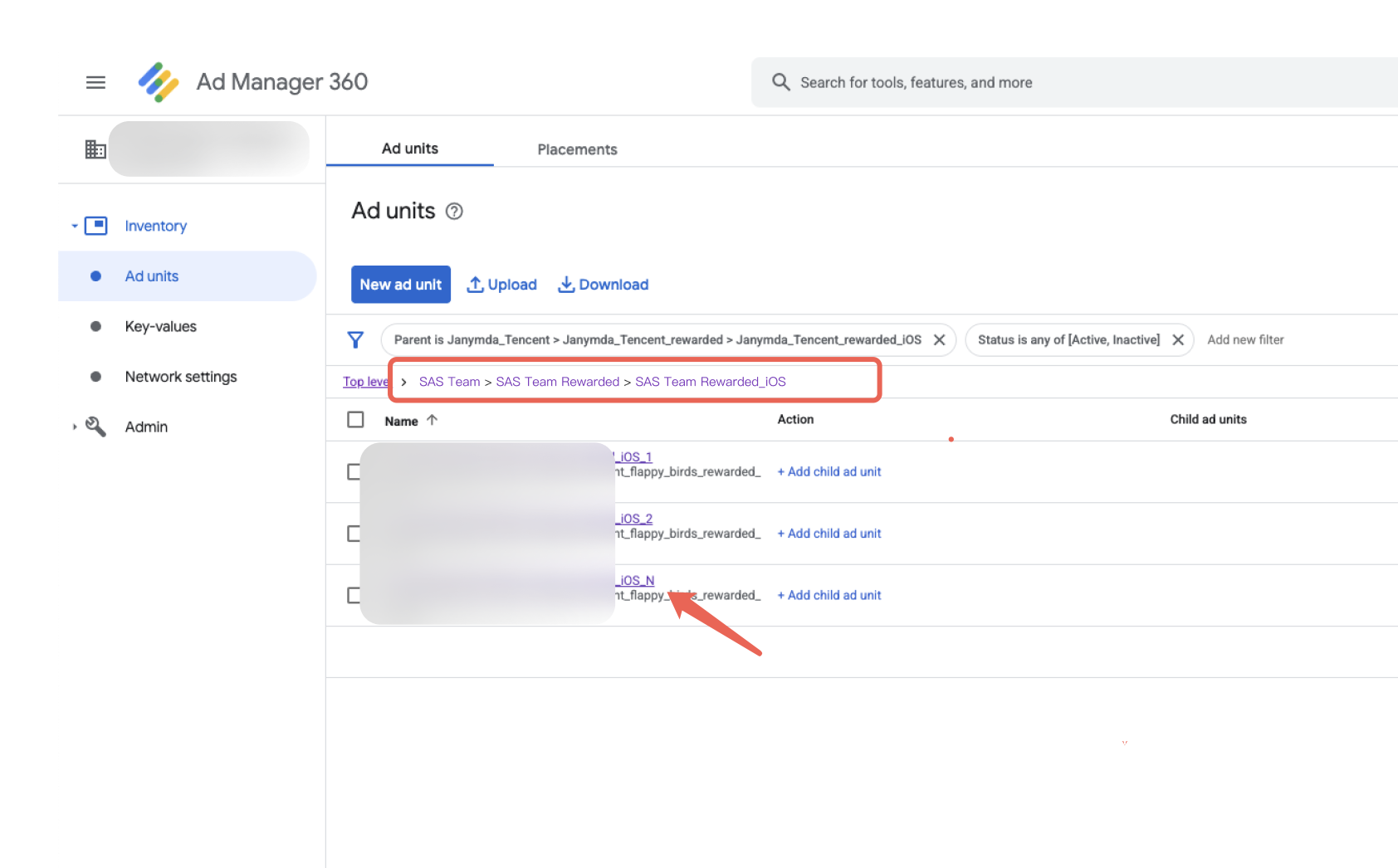Switch to the Placements tab
1398x868 pixels.
click(577, 149)
